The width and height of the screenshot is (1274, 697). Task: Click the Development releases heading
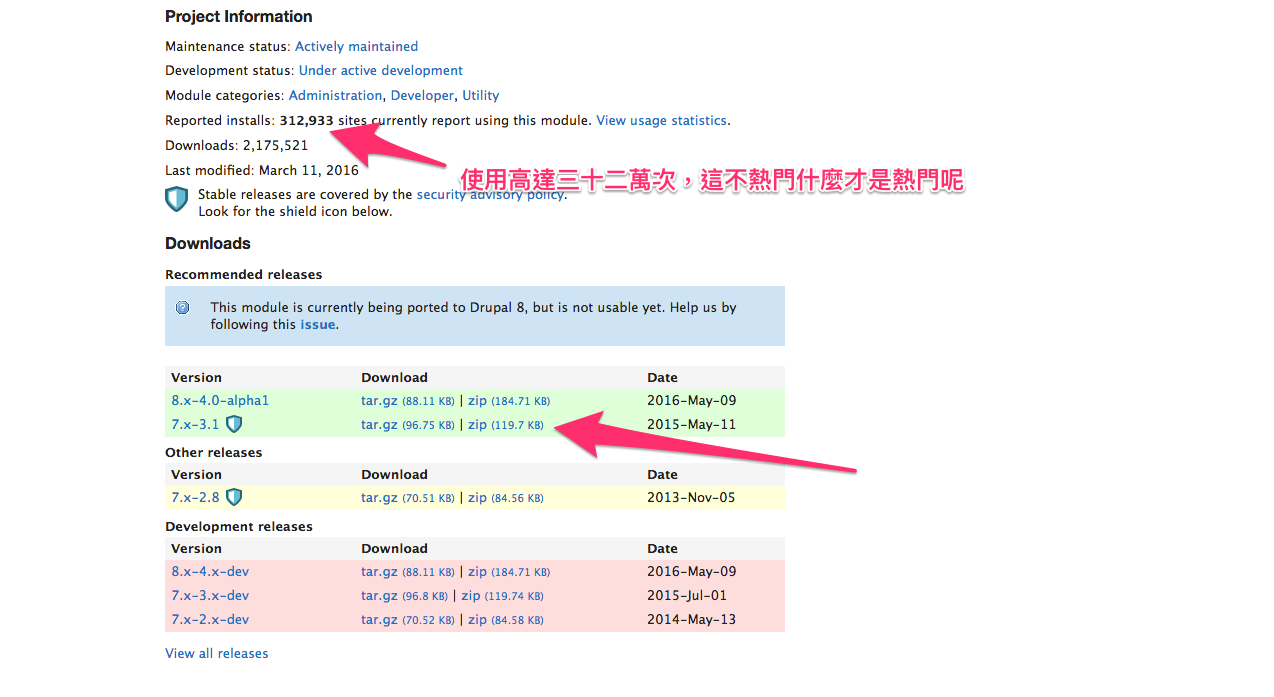[239, 527]
